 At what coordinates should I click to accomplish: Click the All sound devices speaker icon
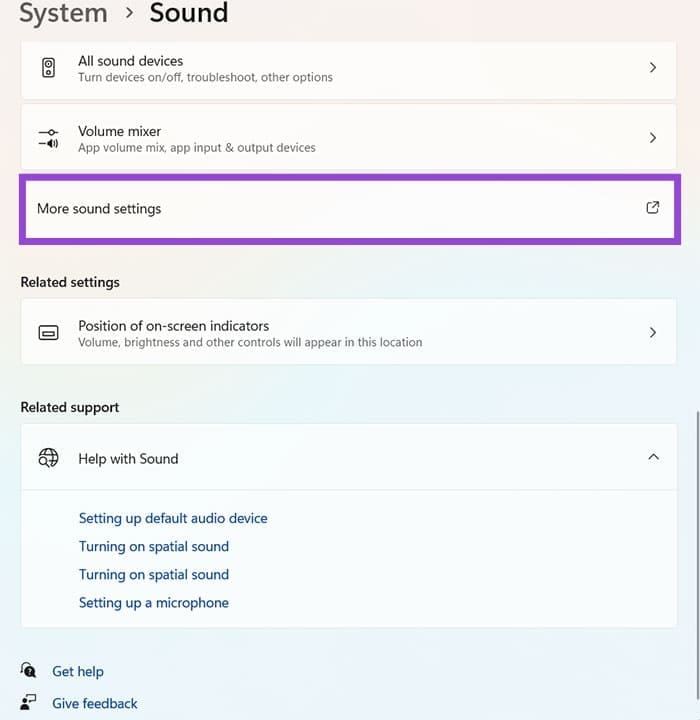(48, 68)
